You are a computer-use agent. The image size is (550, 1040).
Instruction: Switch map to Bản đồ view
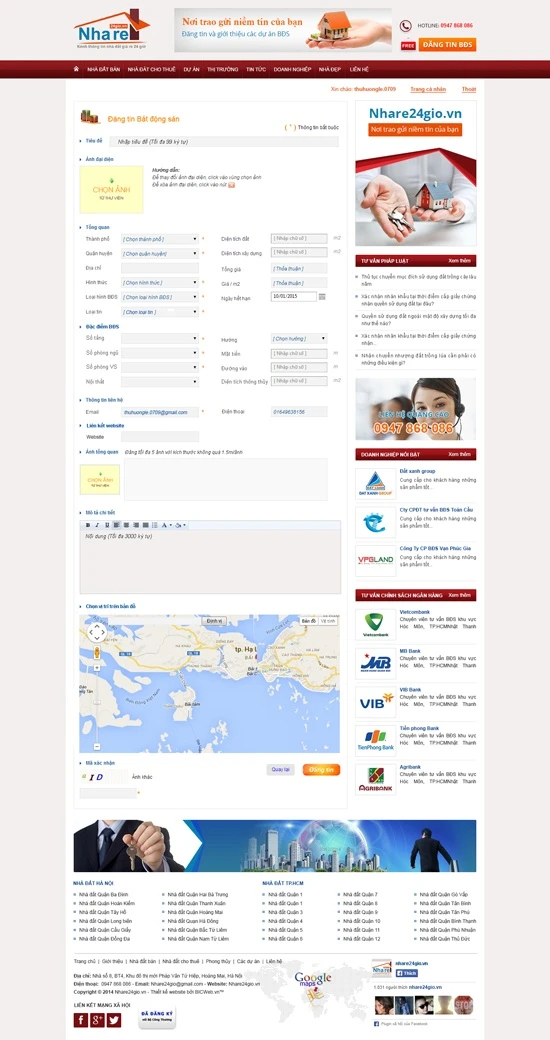click(309, 621)
